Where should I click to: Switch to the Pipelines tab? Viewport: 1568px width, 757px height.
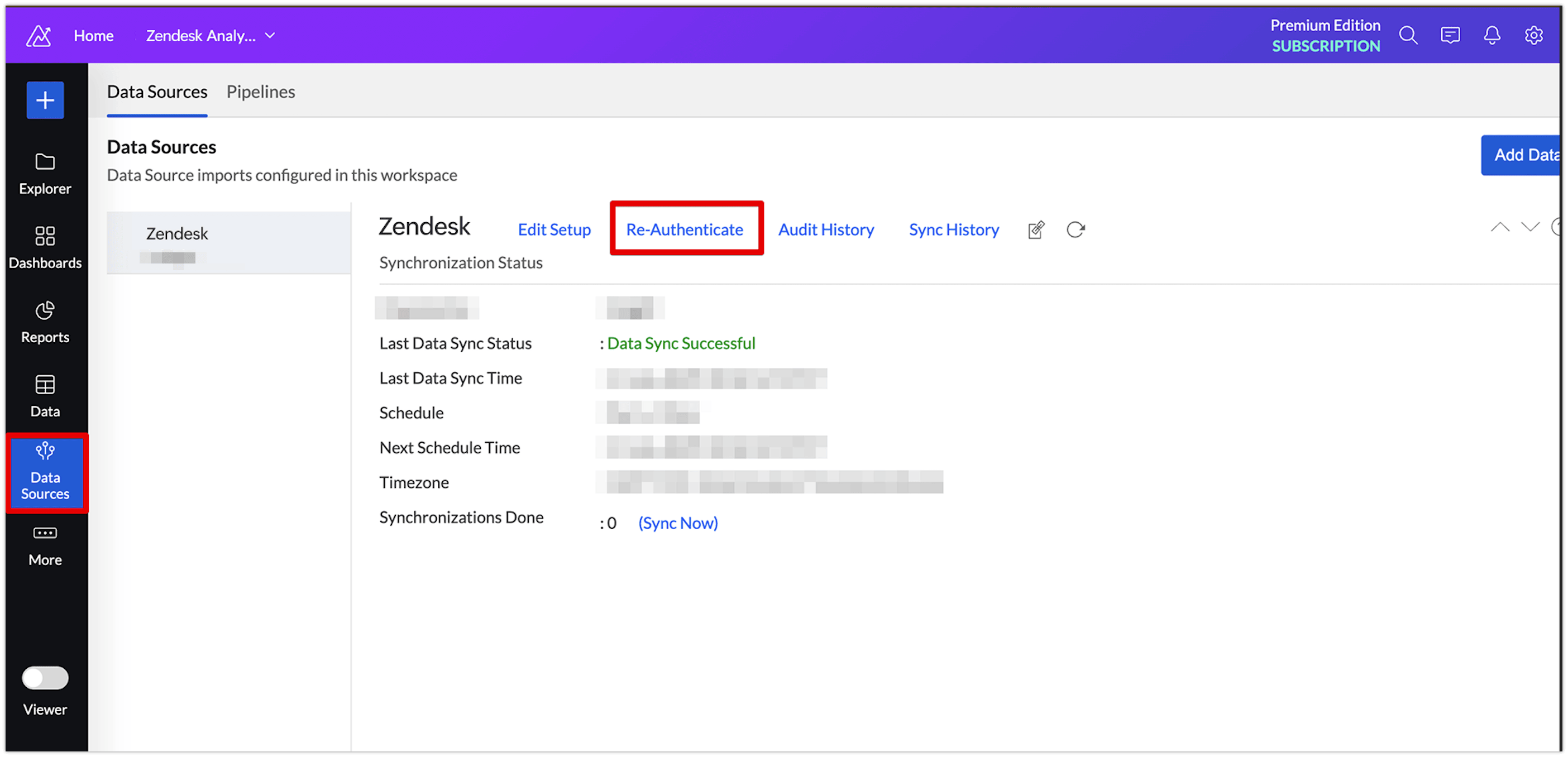pyautogui.click(x=261, y=92)
